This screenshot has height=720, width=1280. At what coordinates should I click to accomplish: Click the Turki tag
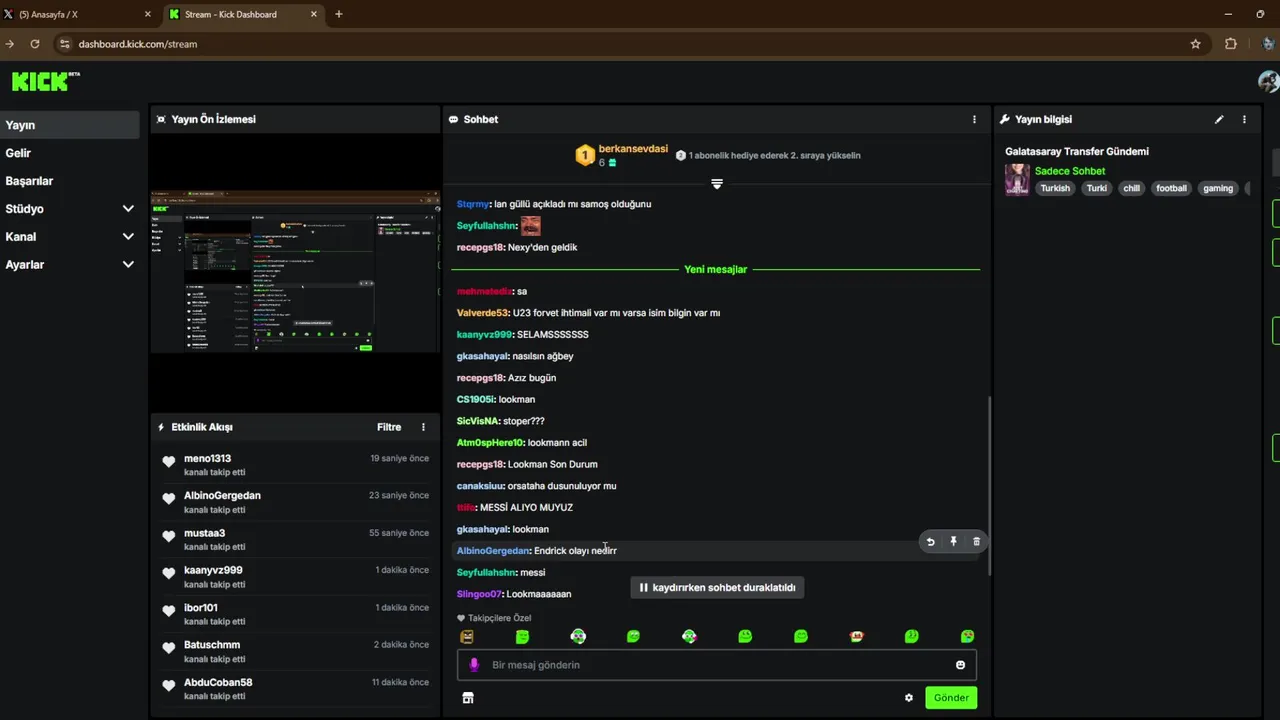pos(1097,188)
